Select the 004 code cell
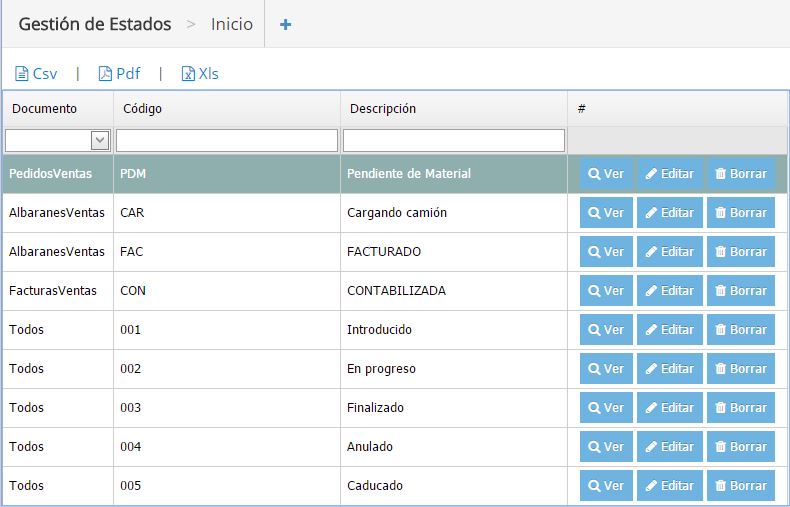 coord(227,447)
